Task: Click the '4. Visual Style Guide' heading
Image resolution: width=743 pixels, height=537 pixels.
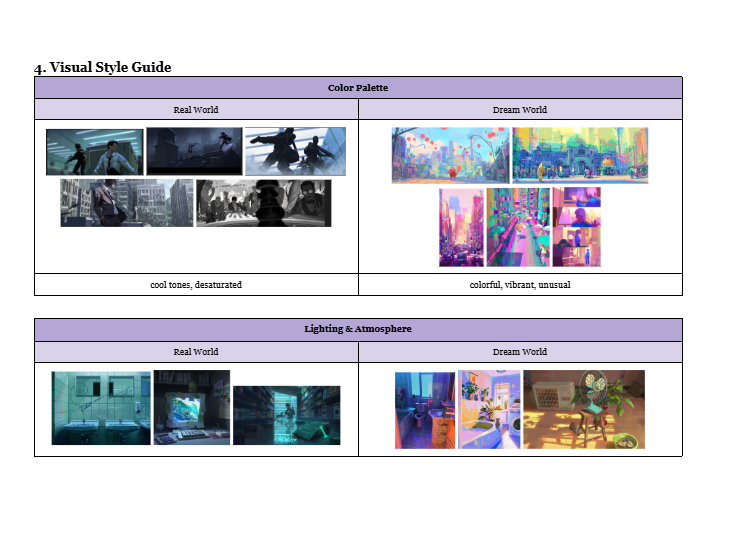Action: [x=103, y=67]
